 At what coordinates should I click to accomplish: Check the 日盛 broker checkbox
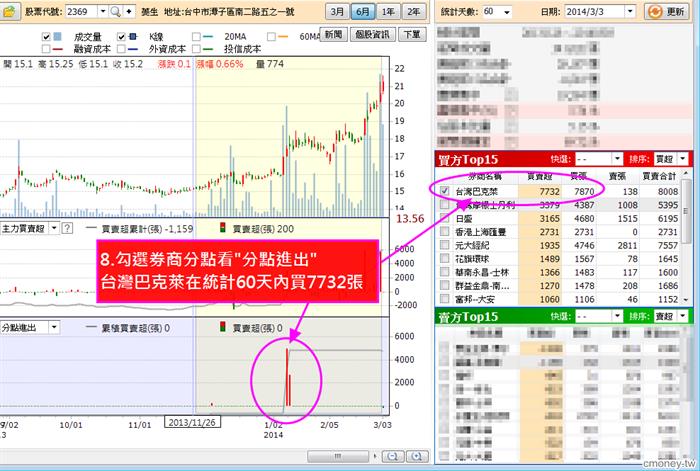pos(445,218)
